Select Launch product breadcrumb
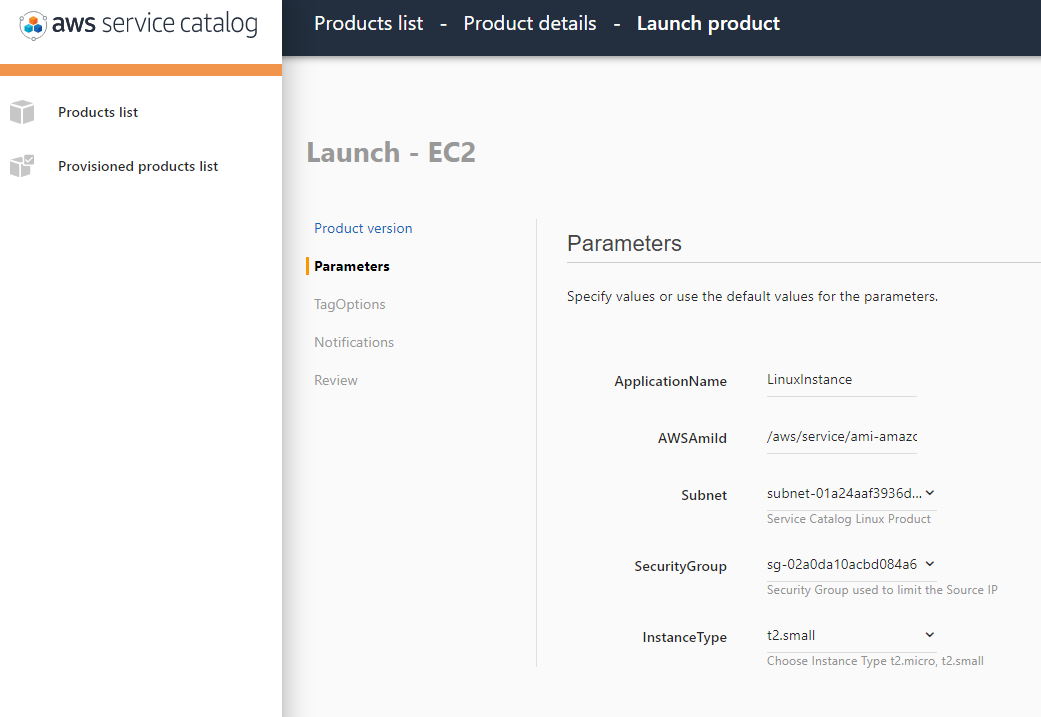Viewport: 1041px width, 717px height. coord(708,23)
